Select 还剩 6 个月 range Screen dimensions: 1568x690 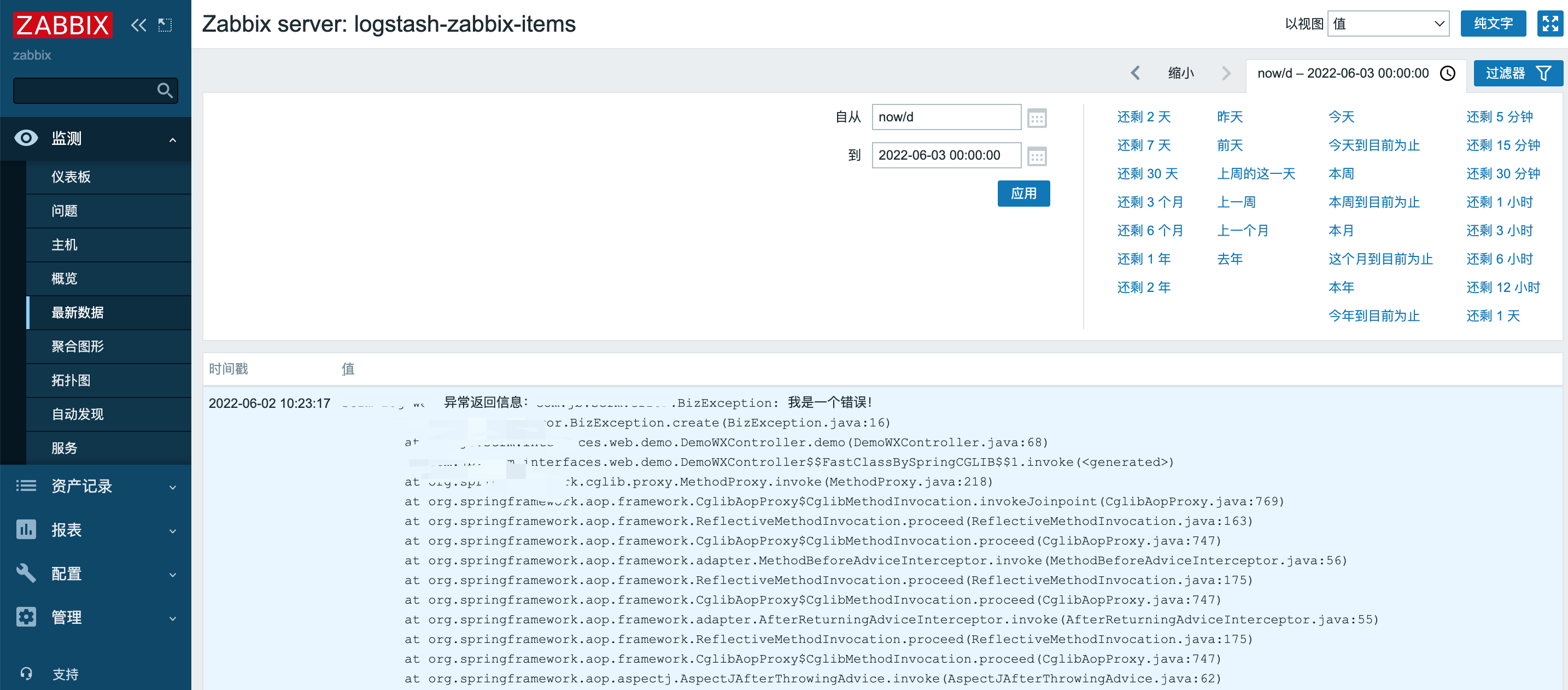coord(1150,231)
